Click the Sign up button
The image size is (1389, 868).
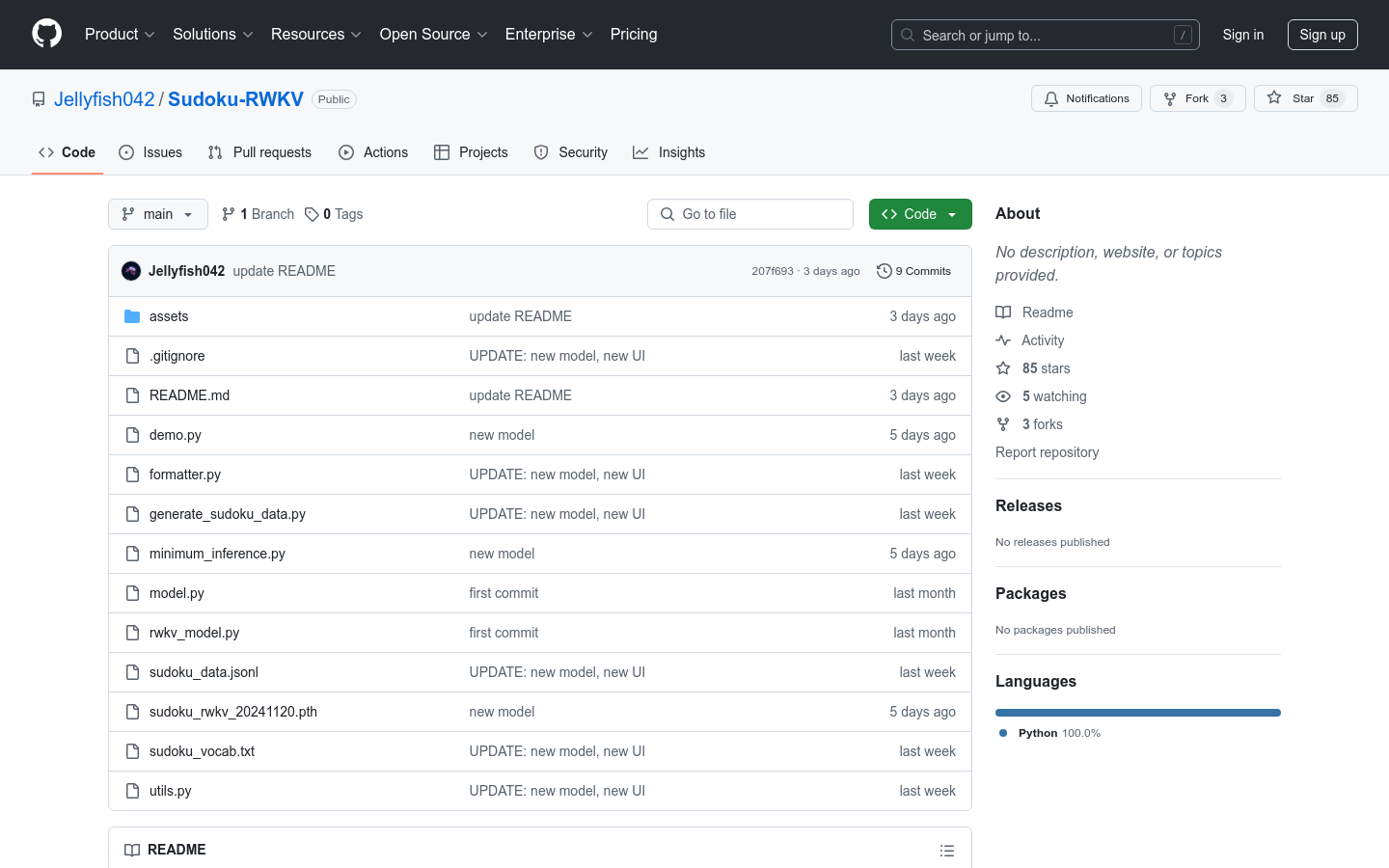coord(1322,35)
